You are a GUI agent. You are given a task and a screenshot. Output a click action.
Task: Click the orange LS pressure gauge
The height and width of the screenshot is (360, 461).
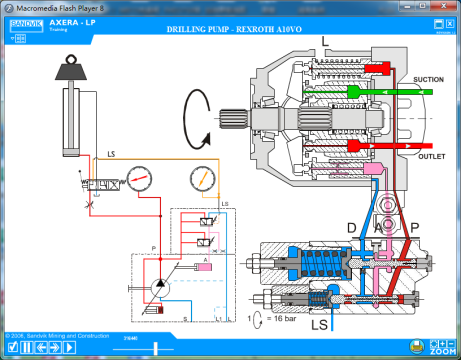(203, 179)
